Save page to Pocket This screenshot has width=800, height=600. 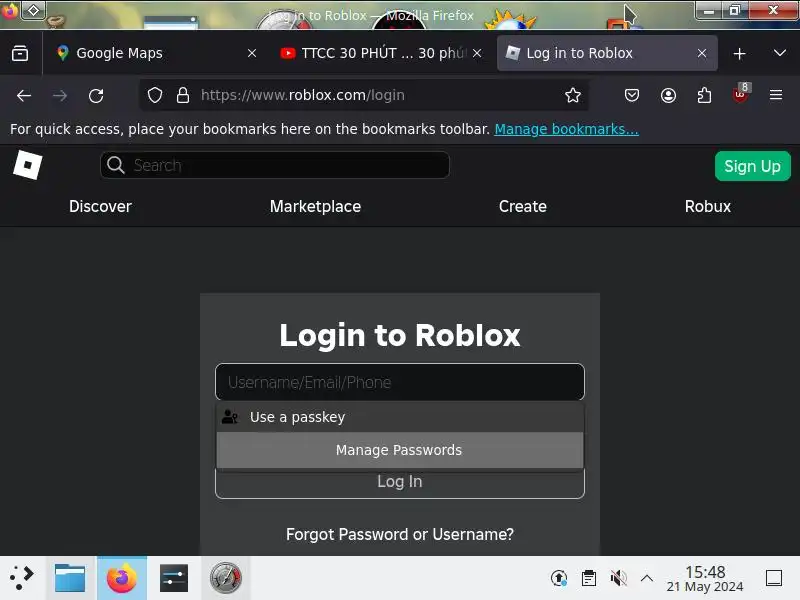click(632, 95)
